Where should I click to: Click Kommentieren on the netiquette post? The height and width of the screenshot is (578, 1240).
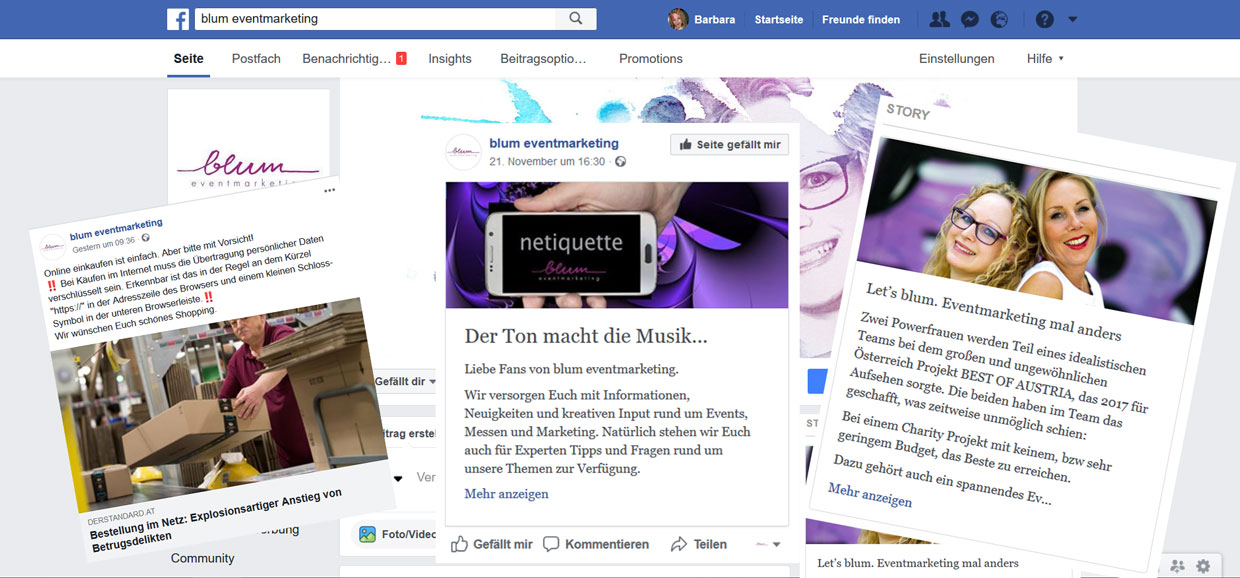(595, 544)
